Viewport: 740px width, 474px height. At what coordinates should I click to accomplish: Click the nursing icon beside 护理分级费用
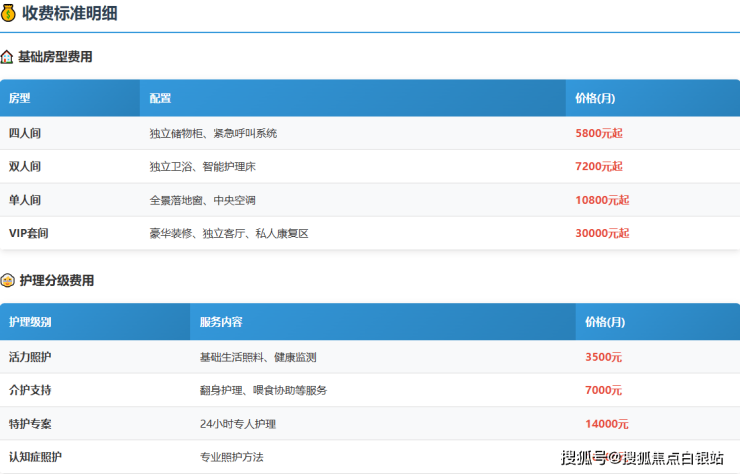coord(7,281)
